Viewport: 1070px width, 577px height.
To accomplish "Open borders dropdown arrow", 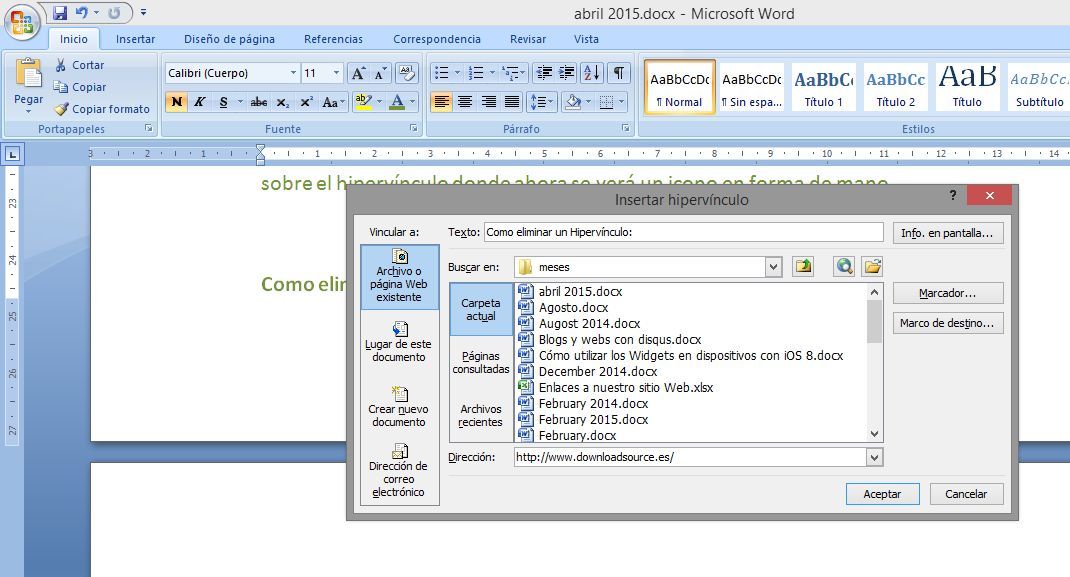I will pyautogui.click(x=620, y=102).
